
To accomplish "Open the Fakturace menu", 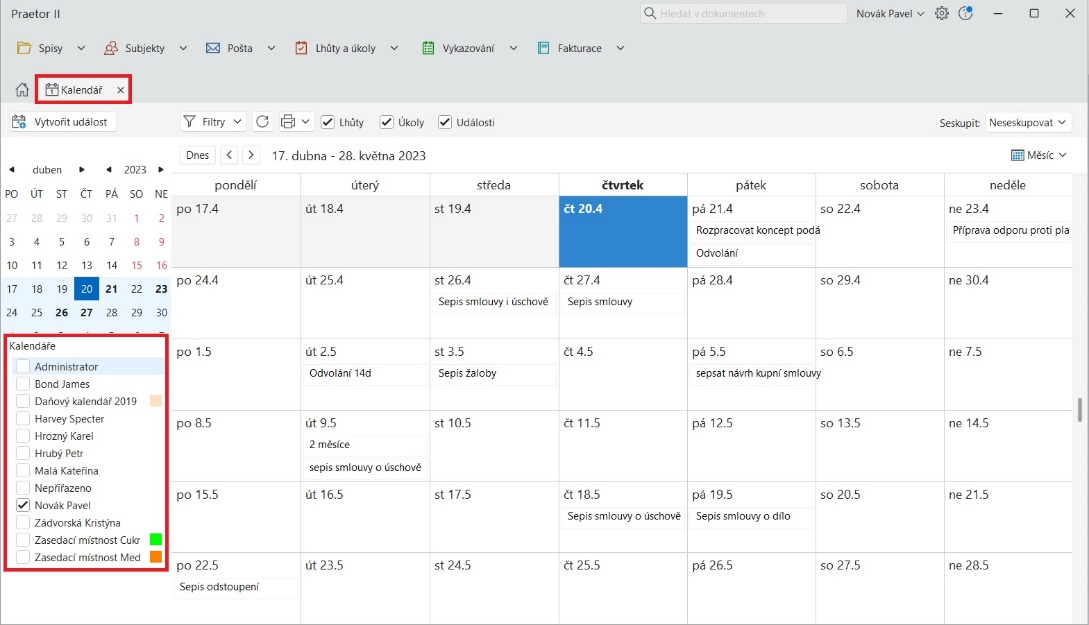I will [580, 48].
